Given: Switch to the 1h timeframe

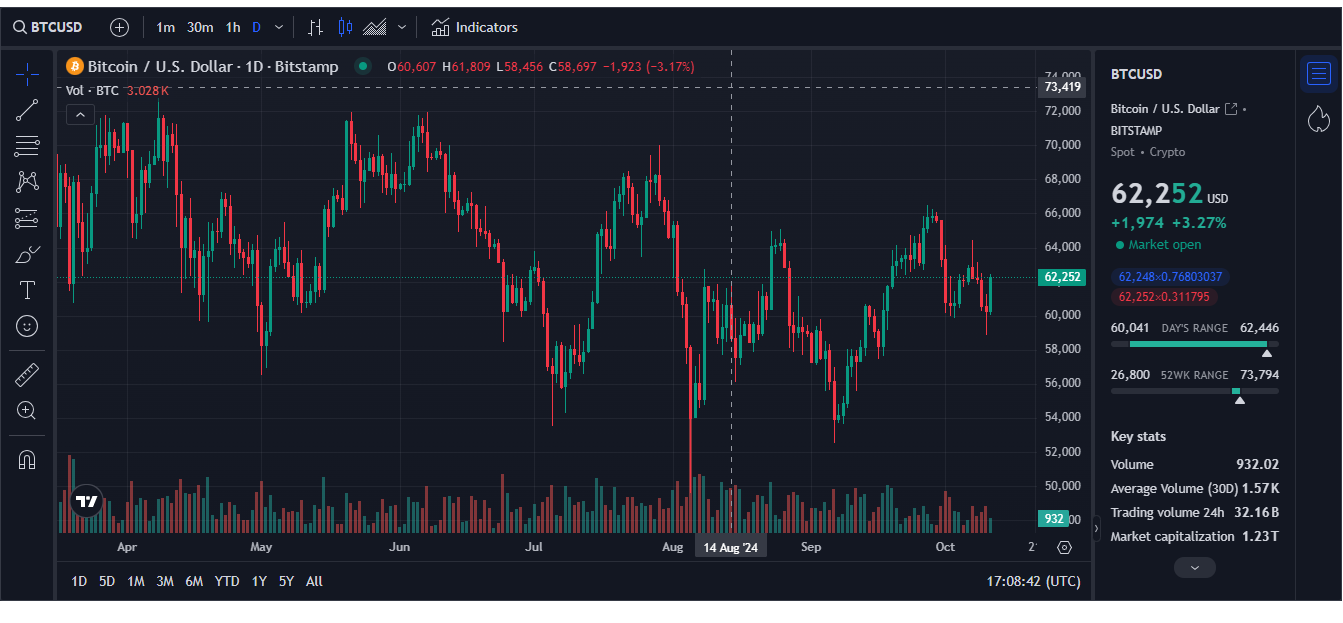Looking at the screenshot, I should (233, 27).
